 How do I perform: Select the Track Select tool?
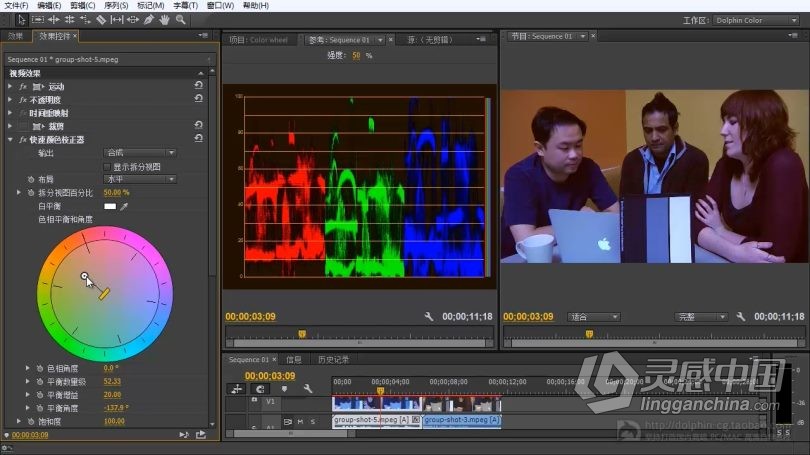(x=38, y=20)
